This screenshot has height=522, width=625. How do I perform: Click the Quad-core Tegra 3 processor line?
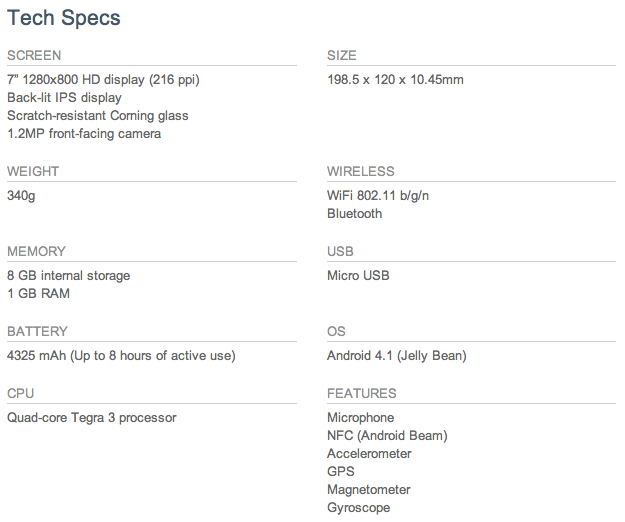(91, 418)
